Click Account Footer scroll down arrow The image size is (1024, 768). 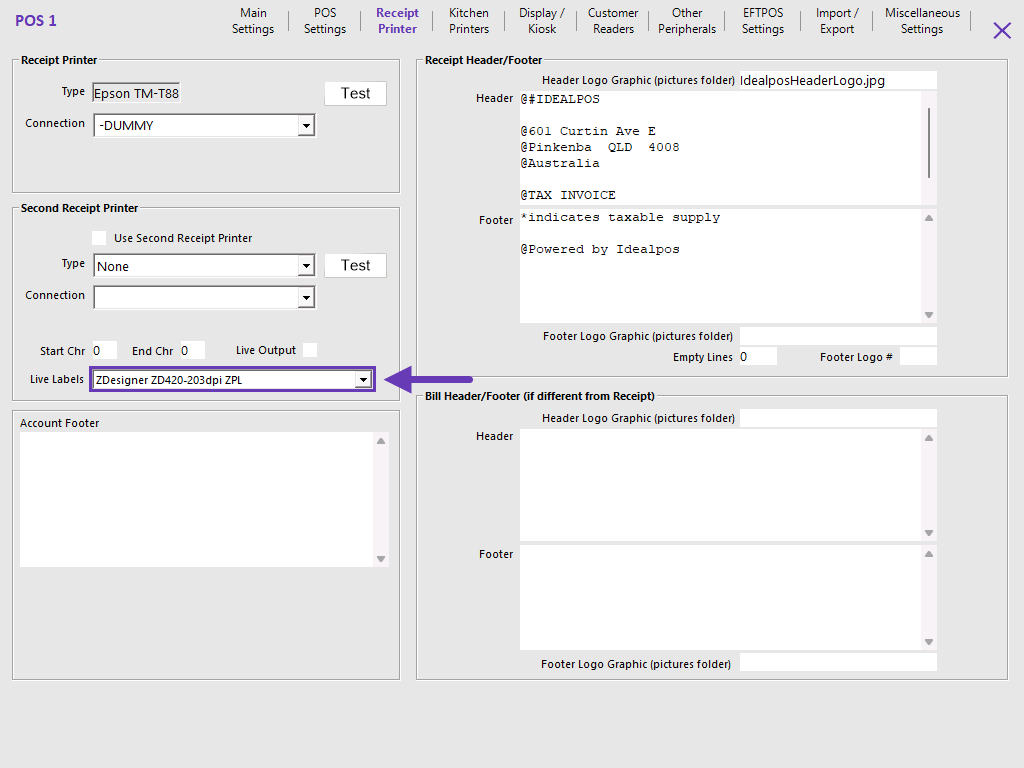tap(381, 559)
